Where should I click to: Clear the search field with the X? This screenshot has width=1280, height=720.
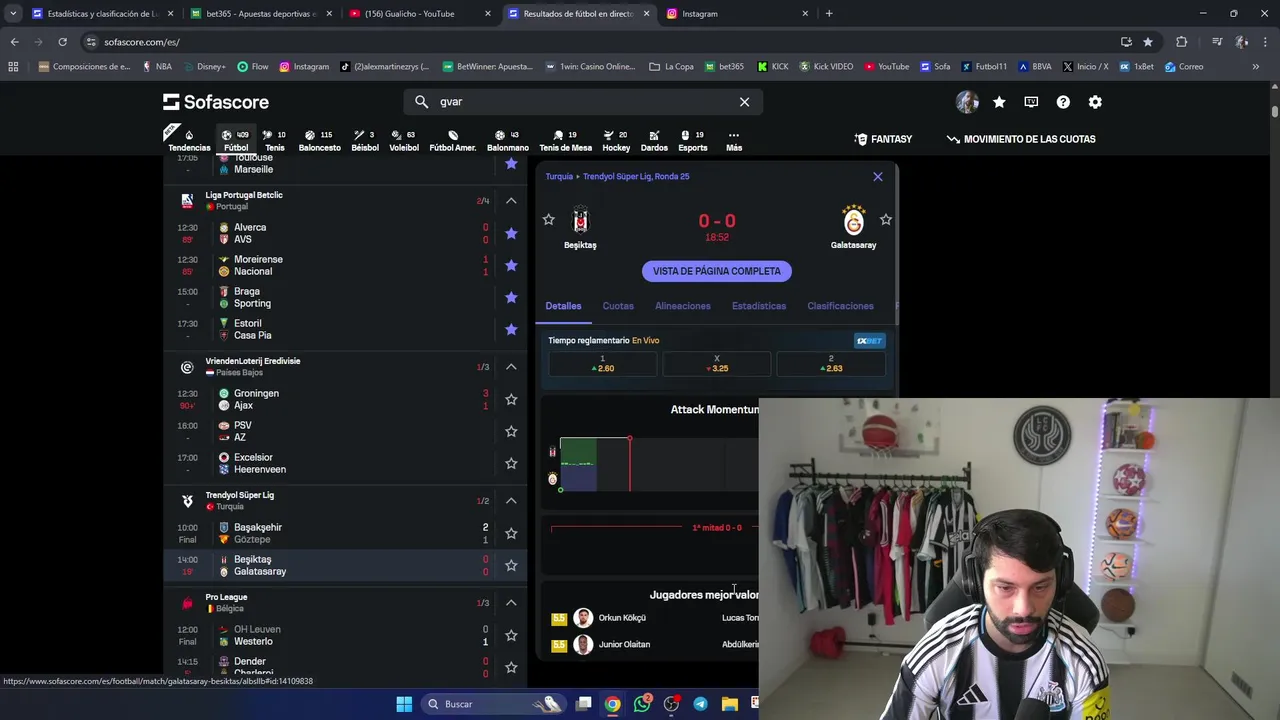(x=744, y=102)
